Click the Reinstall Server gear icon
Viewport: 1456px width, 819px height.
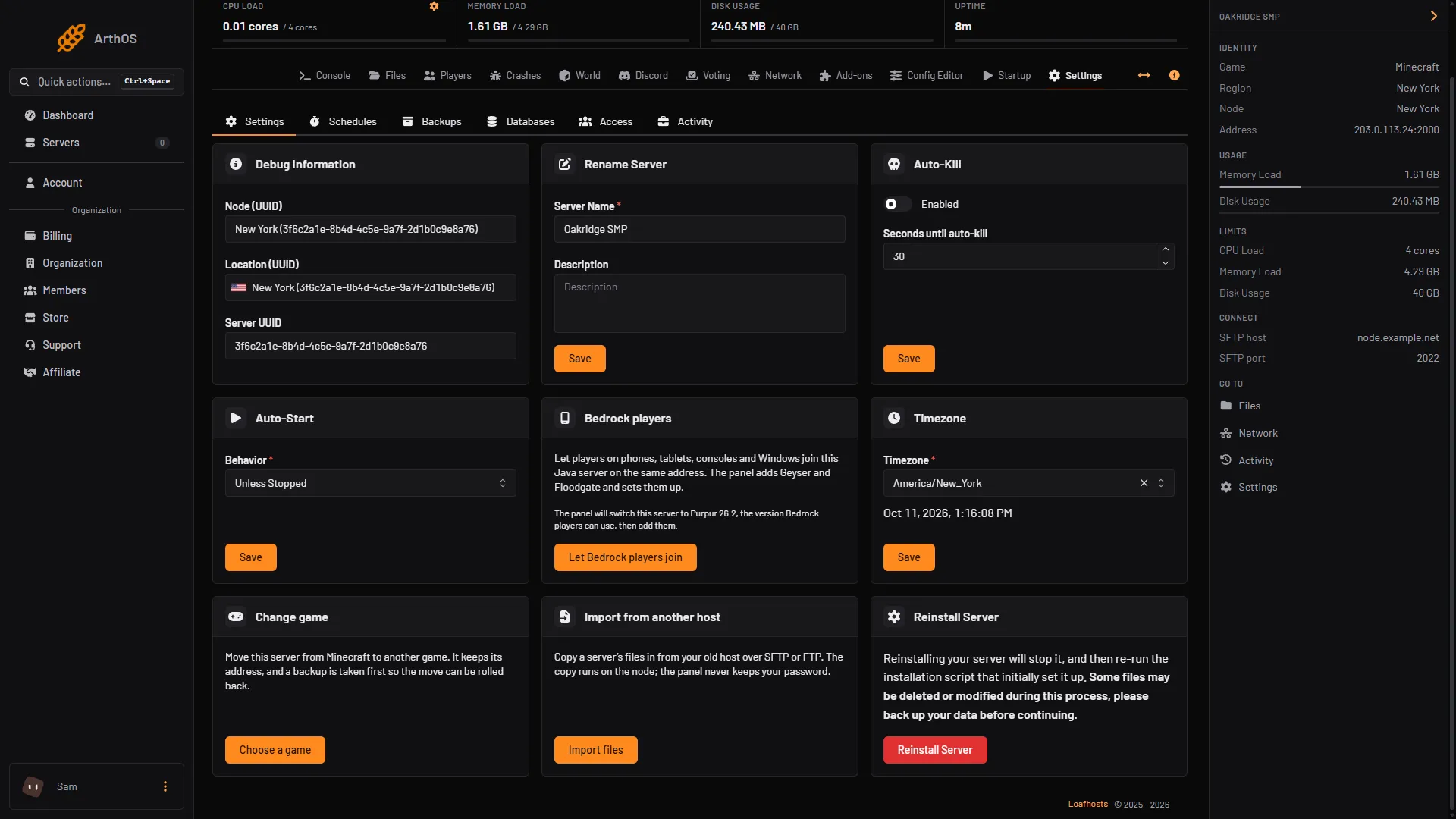click(894, 617)
